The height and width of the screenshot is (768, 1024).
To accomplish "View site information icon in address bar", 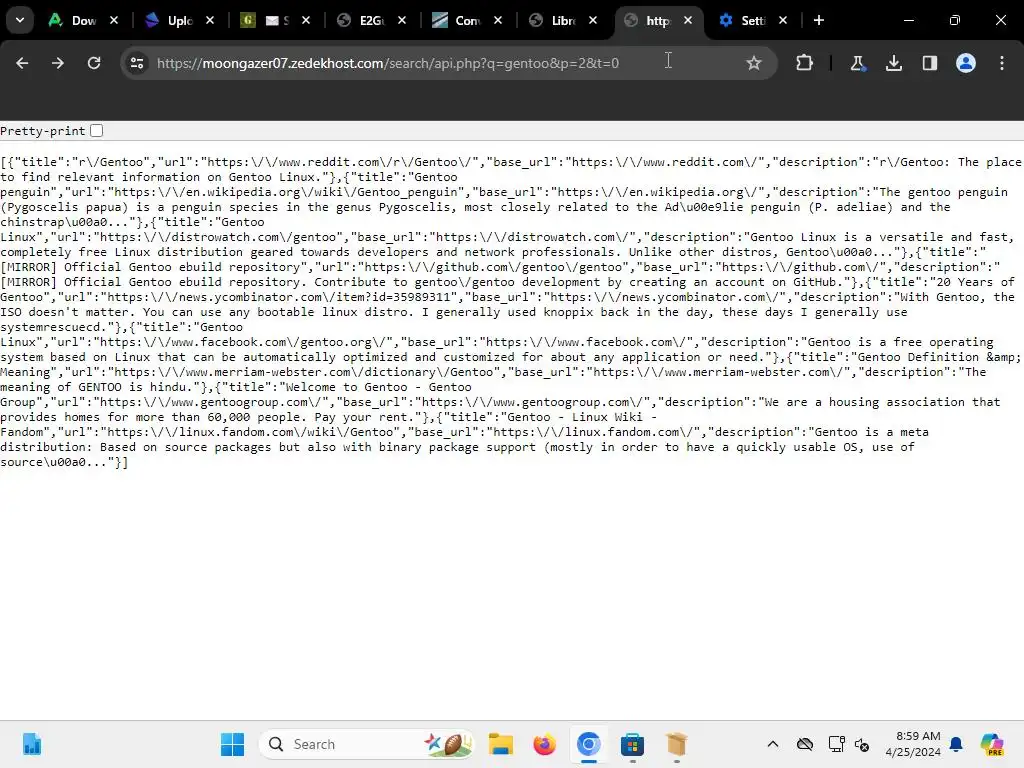I will tap(137, 63).
